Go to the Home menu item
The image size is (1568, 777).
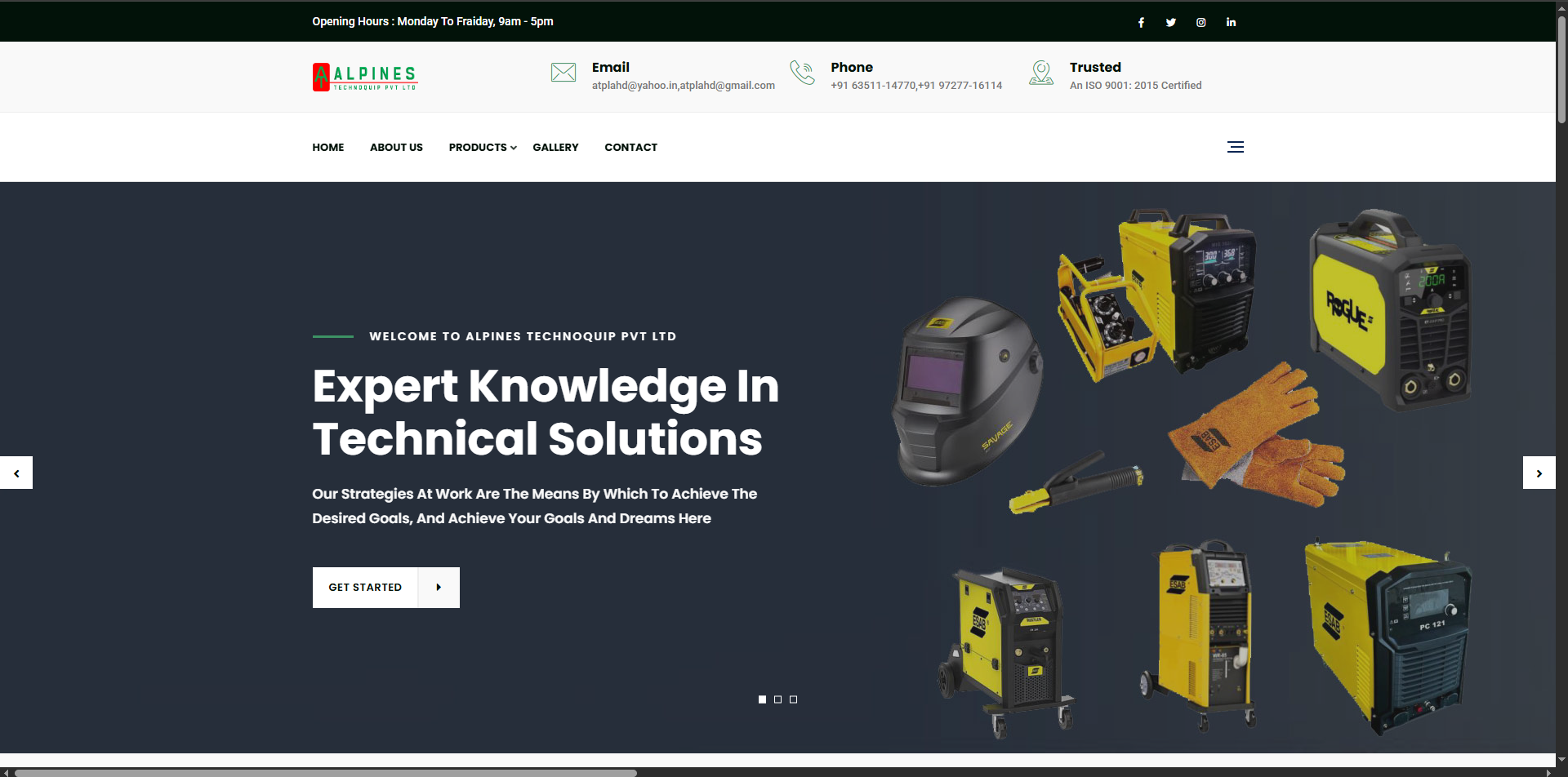[328, 147]
